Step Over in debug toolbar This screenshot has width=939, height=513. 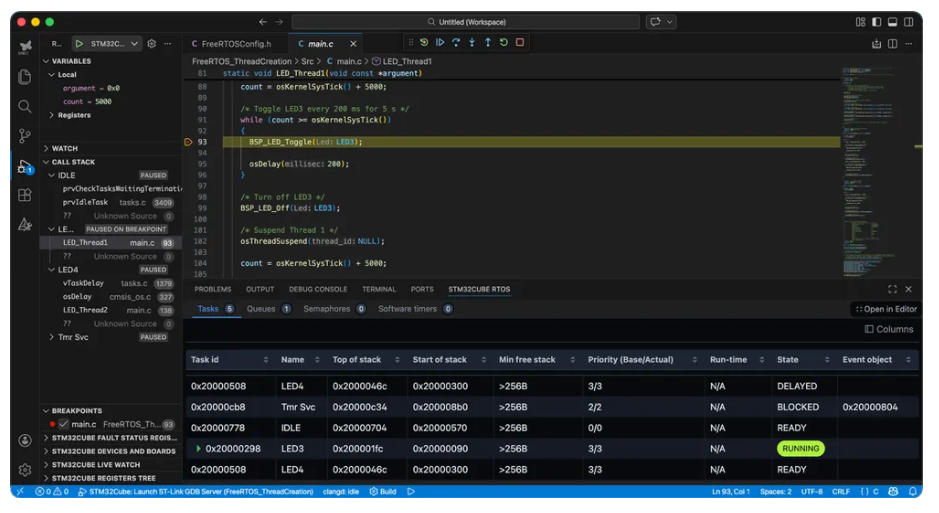click(x=456, y=43)
